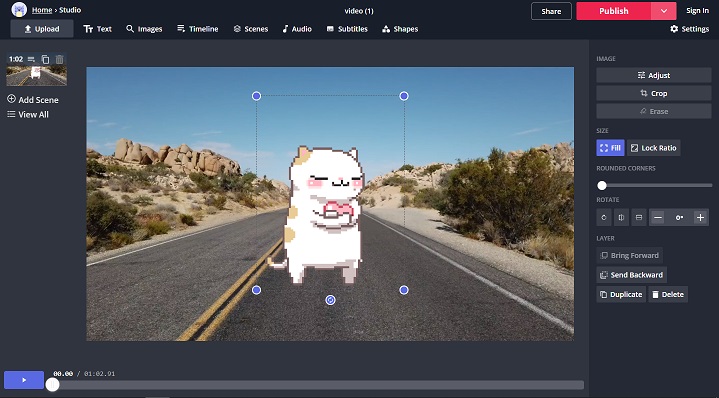Screen dimensions: 719x398
Task: Rotate the image using the rotate icon
Action: pyautogui.click(x=604, y=218)
